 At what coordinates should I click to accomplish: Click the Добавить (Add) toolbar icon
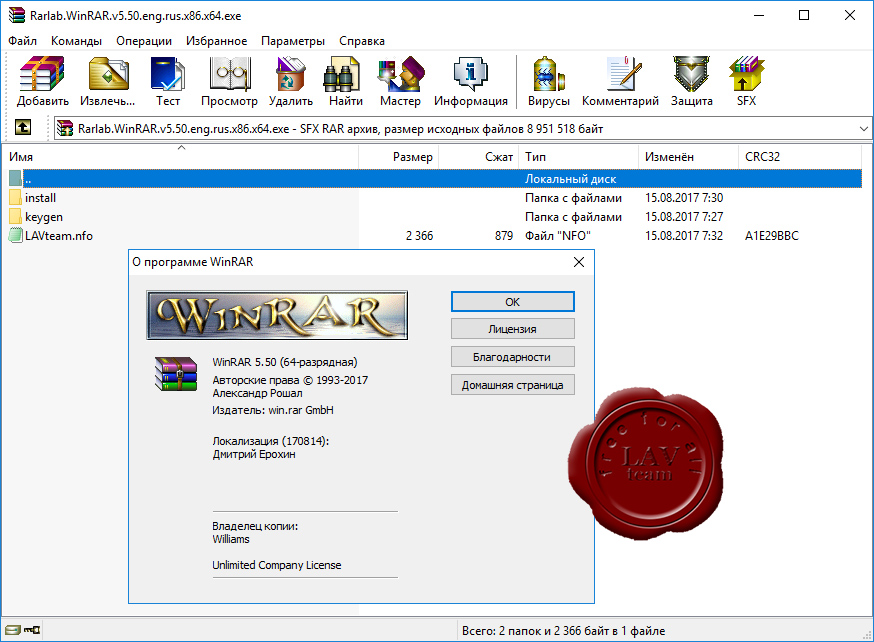click(42, 81)
